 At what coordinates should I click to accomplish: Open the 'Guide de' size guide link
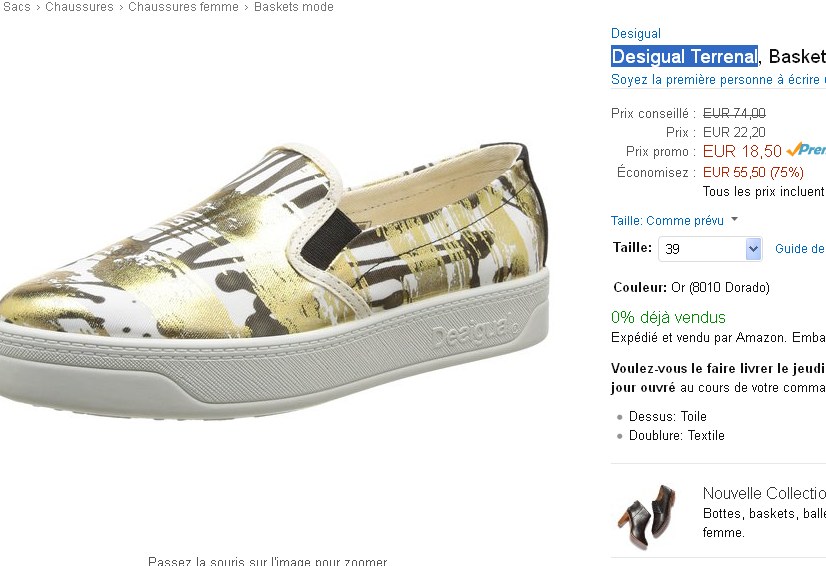click(x=800, y=249)
